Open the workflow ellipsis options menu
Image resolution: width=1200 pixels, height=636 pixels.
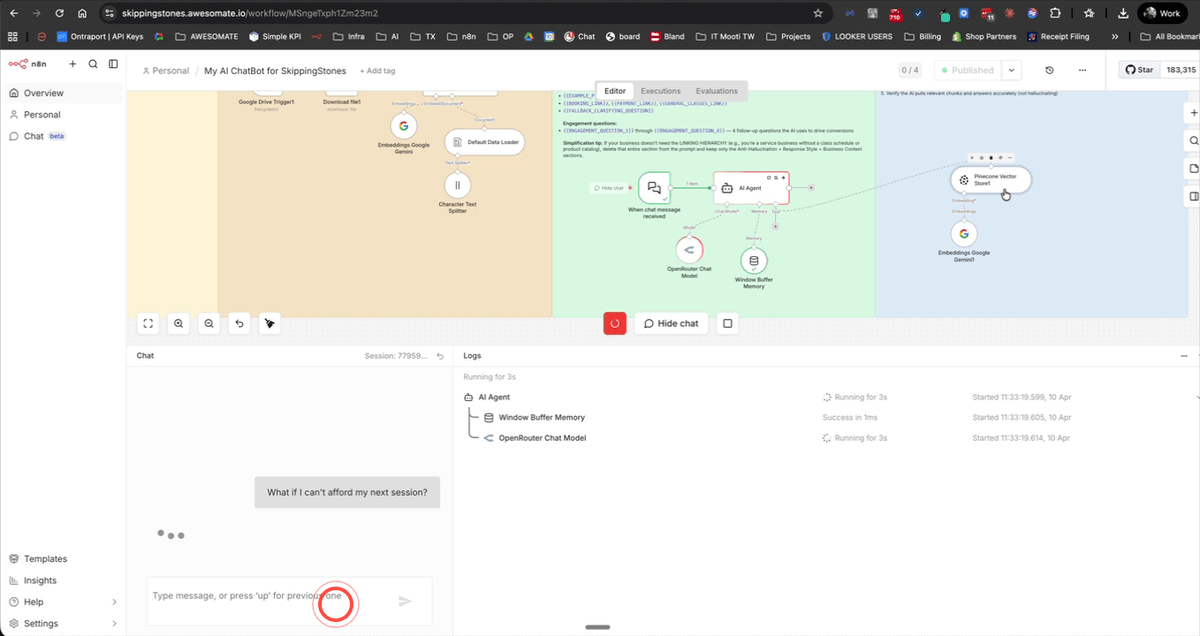point(1082,70)
